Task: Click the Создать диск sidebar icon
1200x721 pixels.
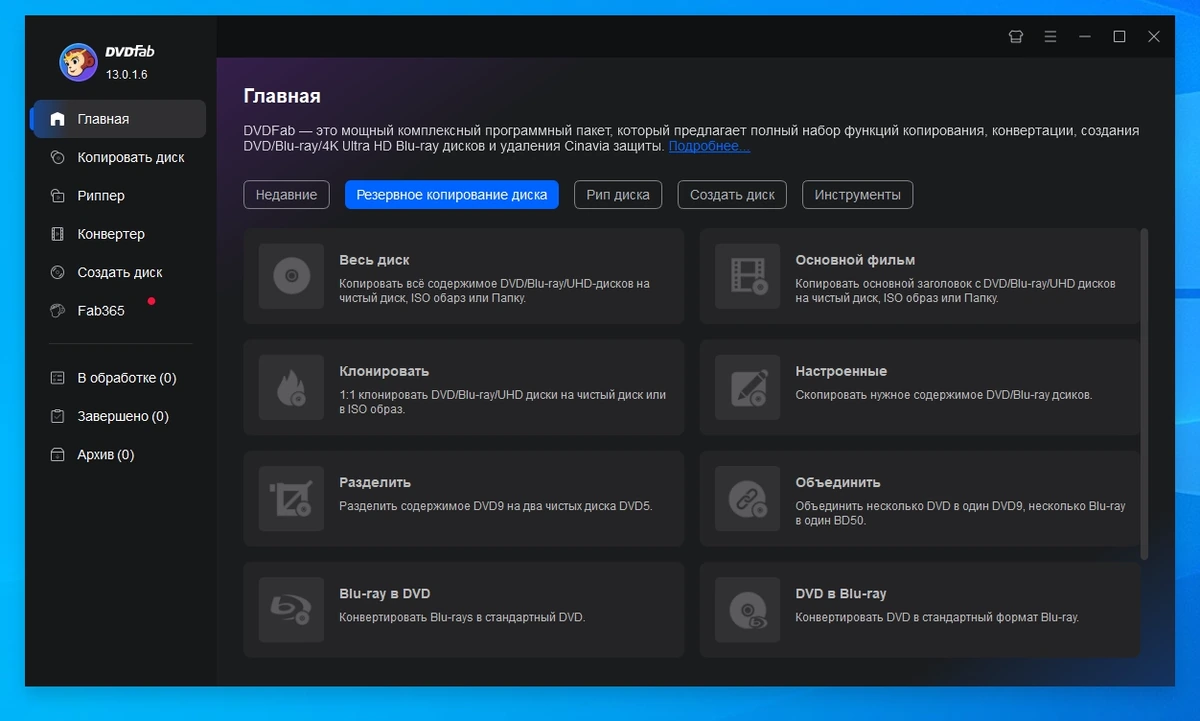Action: point(57,272)
